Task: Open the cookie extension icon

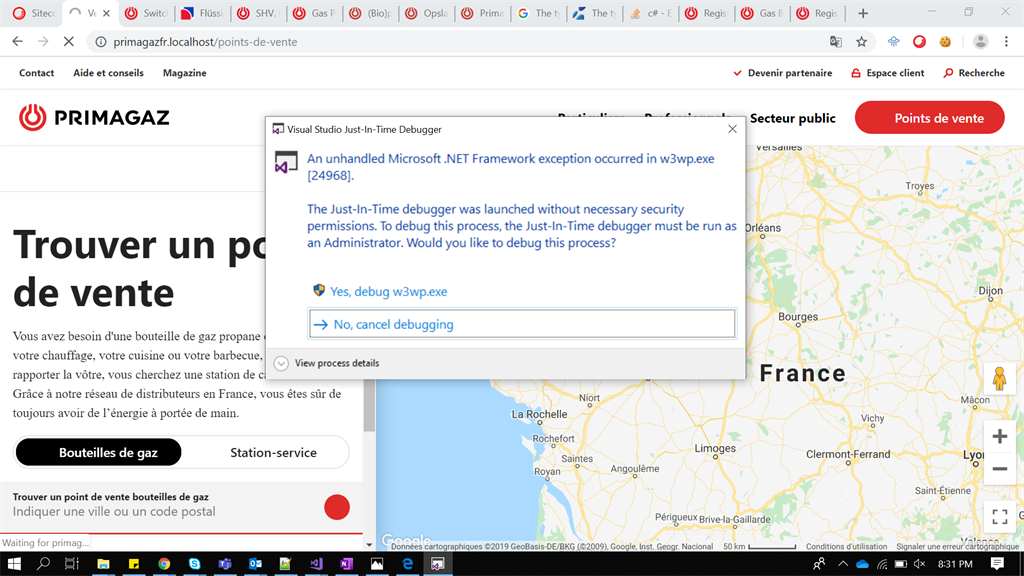Action: pyautogui.click(x=945, y=42)
